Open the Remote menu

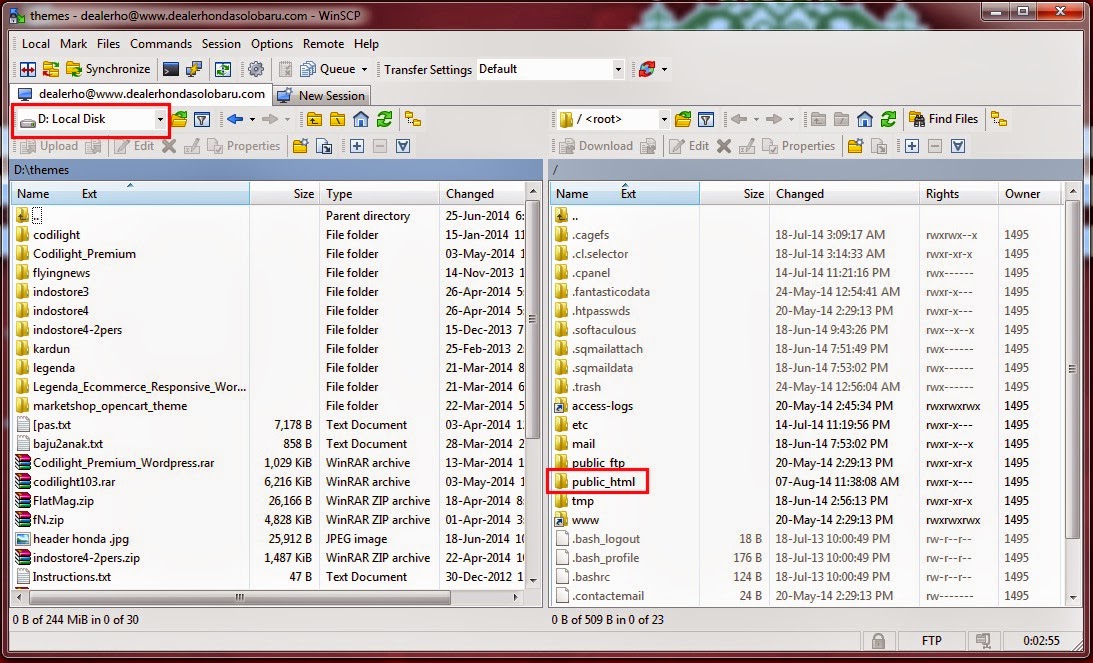coord(323,44)
